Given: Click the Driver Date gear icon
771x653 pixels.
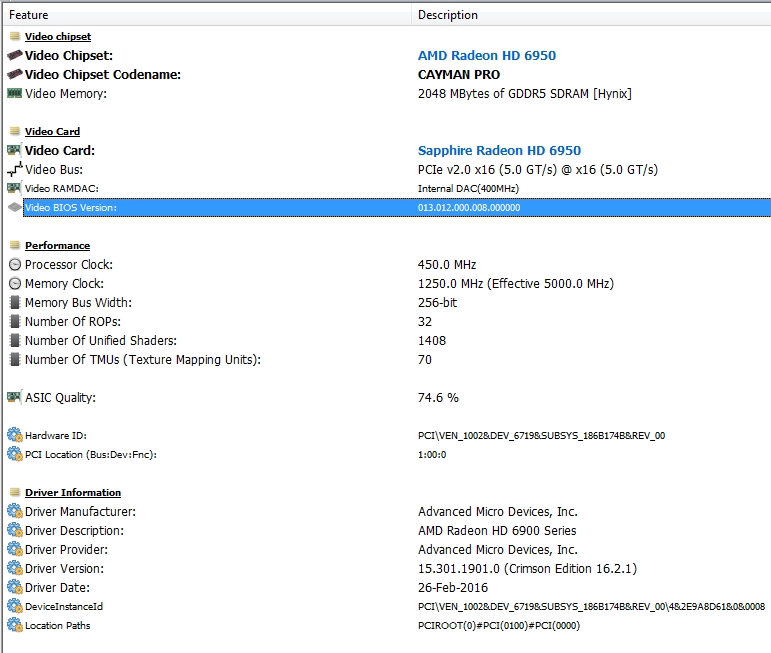Looking at the screenshot, I should [15, 587].
